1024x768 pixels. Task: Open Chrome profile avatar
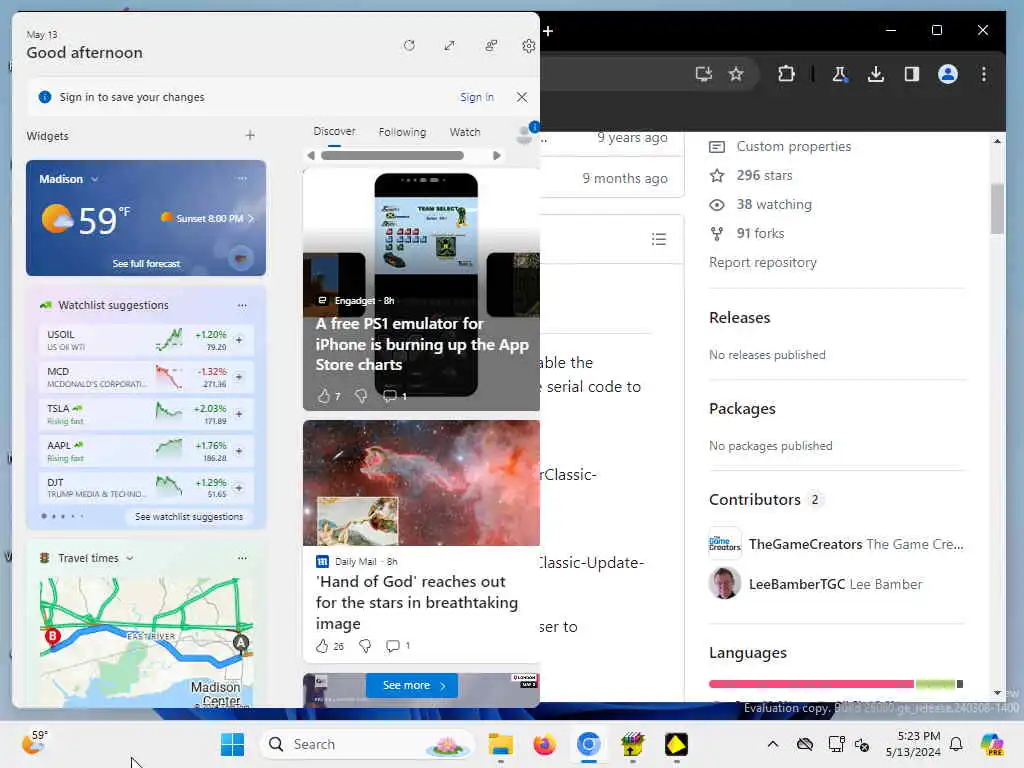coord(948,74)
